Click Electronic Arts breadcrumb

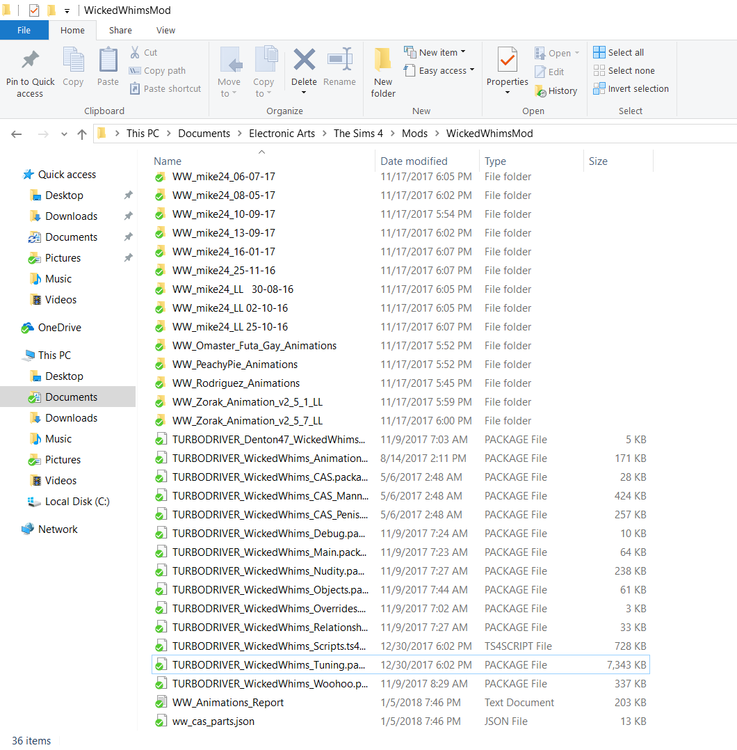[x=282, y=133]
